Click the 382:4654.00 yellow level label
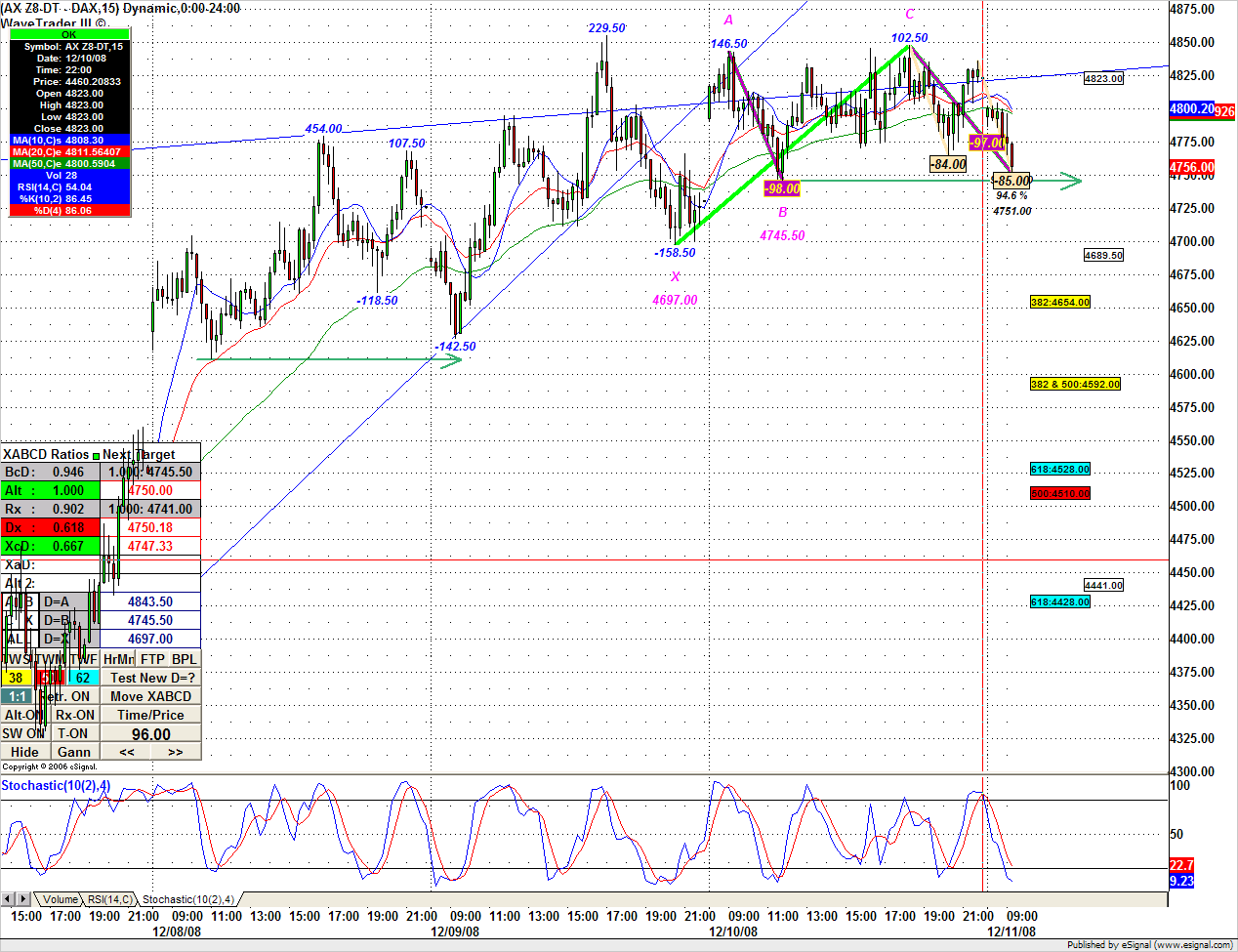1238x952 pixels. (1060, 303)
